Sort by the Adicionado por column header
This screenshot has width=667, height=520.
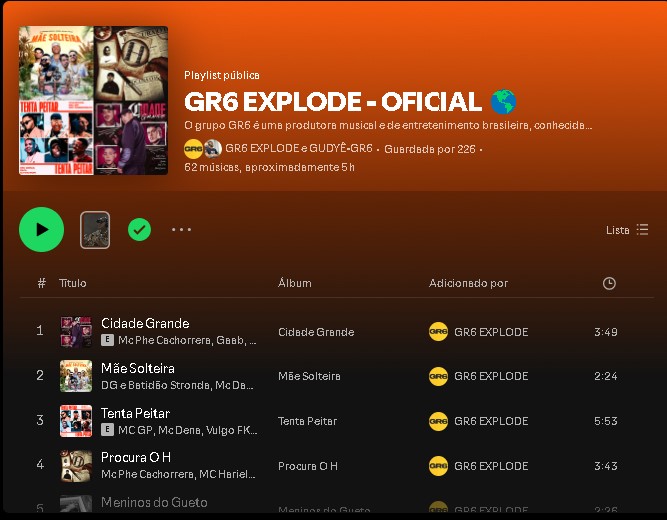pos(468,283)
